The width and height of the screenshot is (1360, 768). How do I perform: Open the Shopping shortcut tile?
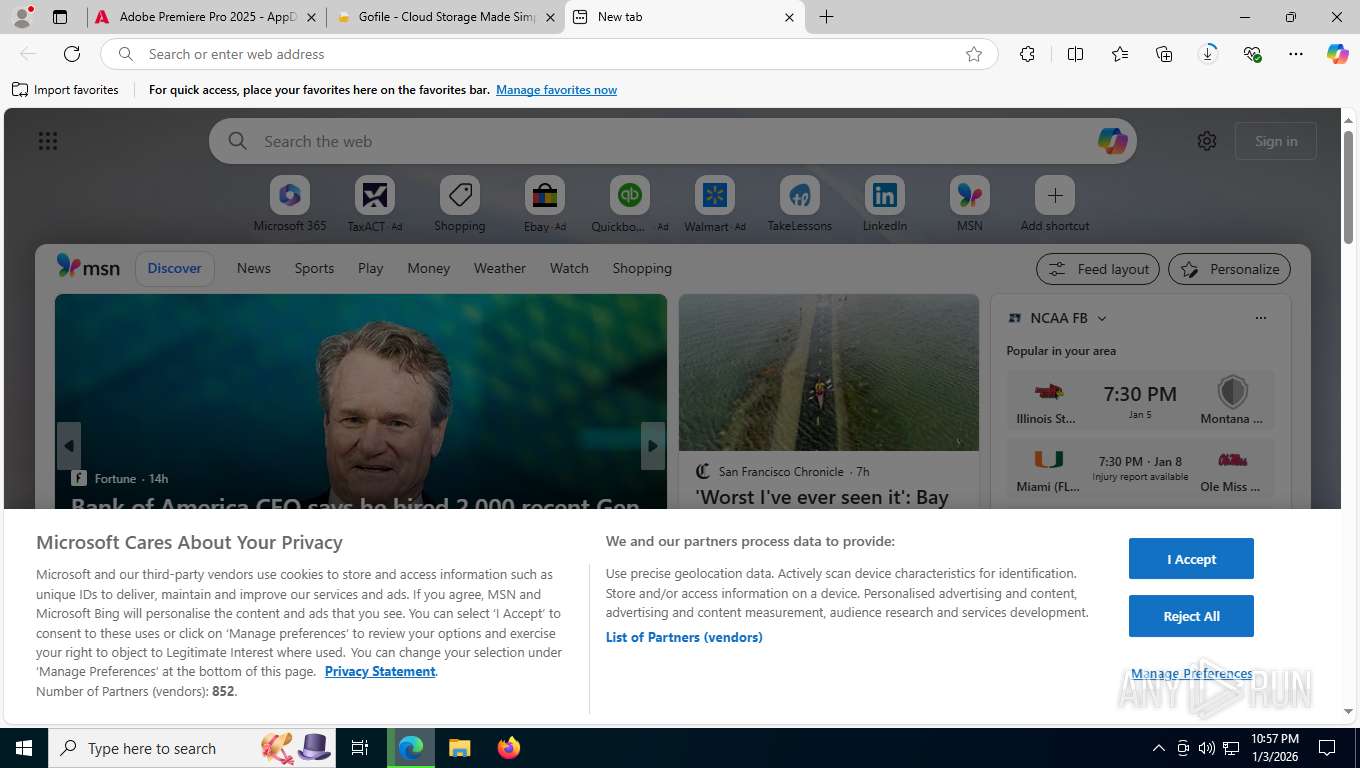point(460,205)
